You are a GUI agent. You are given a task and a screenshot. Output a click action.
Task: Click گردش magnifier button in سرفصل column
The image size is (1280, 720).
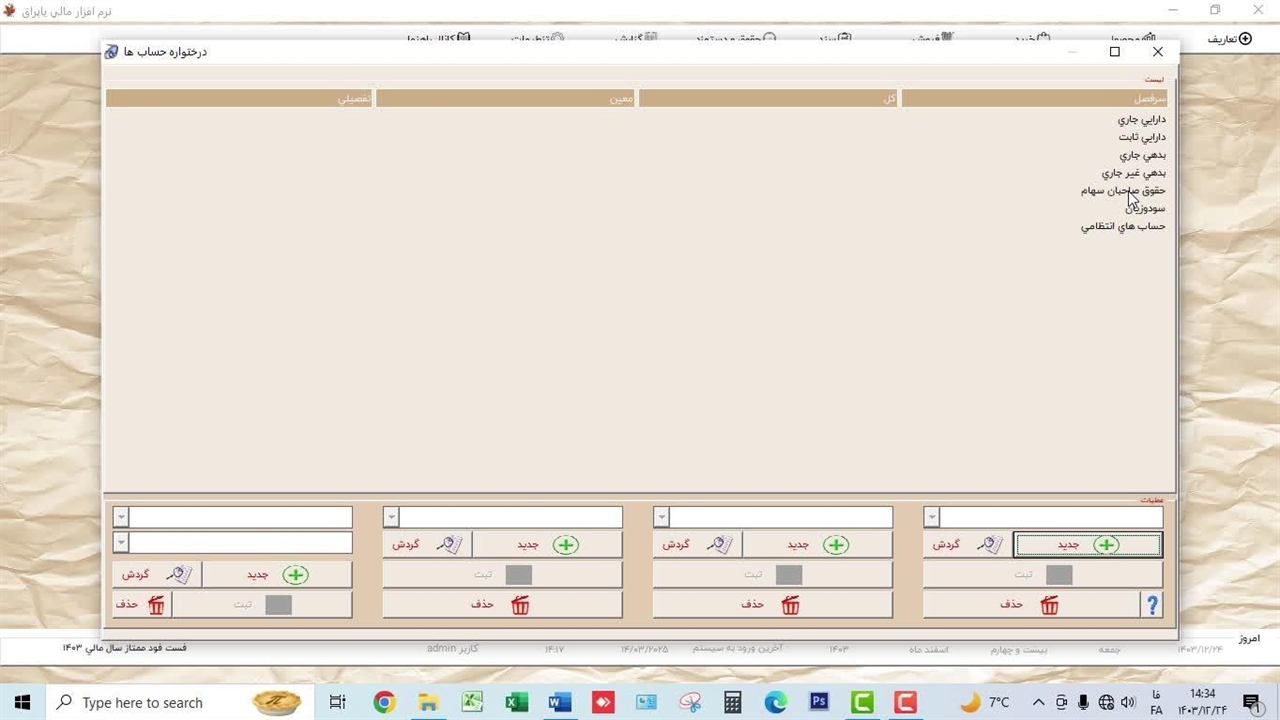[x=967, y=545]
